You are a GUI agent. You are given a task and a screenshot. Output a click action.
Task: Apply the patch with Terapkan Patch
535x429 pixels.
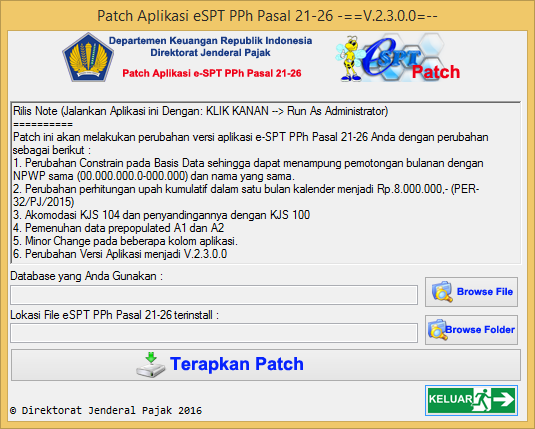point(266,364)
